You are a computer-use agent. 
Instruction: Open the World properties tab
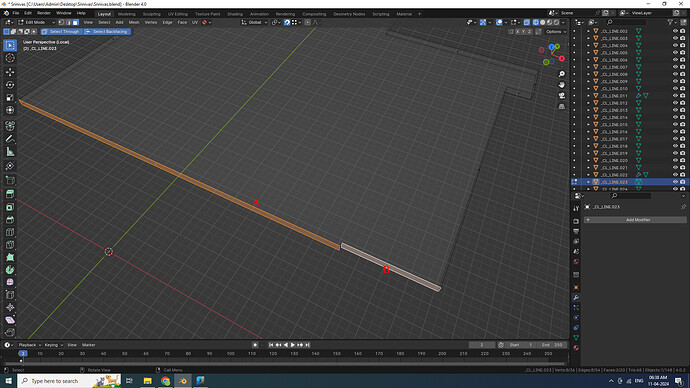(x=576, y=262)
